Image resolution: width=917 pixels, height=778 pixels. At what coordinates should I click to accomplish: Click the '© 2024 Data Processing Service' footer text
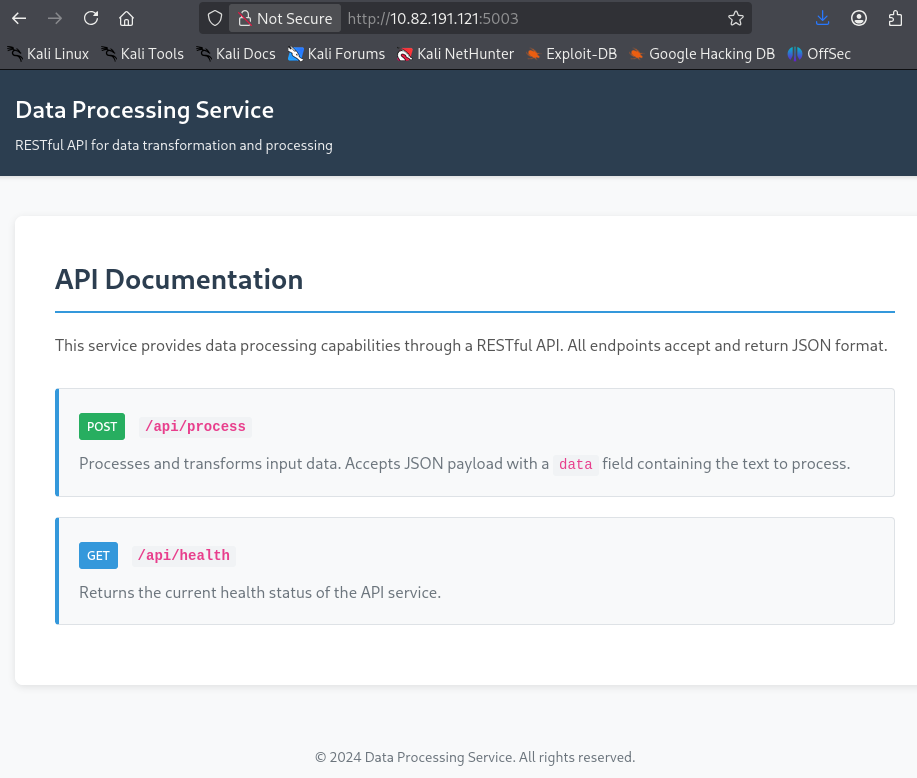475,757
